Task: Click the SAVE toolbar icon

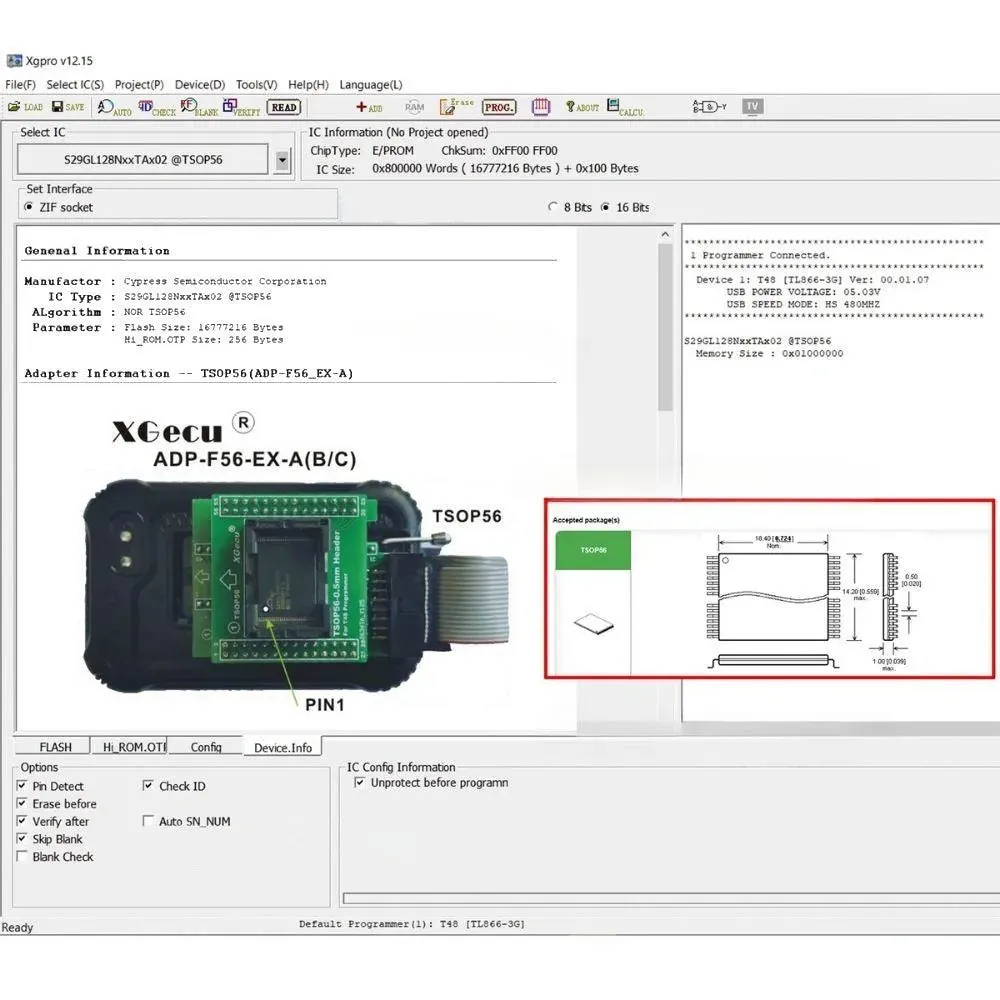Action: [68, 107]
